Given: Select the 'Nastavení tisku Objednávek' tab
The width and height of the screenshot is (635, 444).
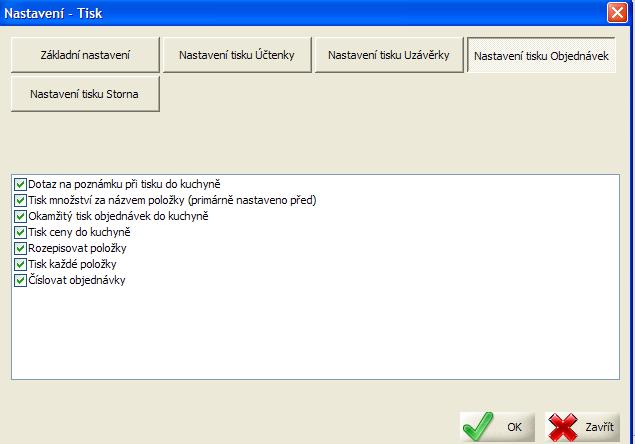Looking at the screenshot, I should tap(541, 56).
